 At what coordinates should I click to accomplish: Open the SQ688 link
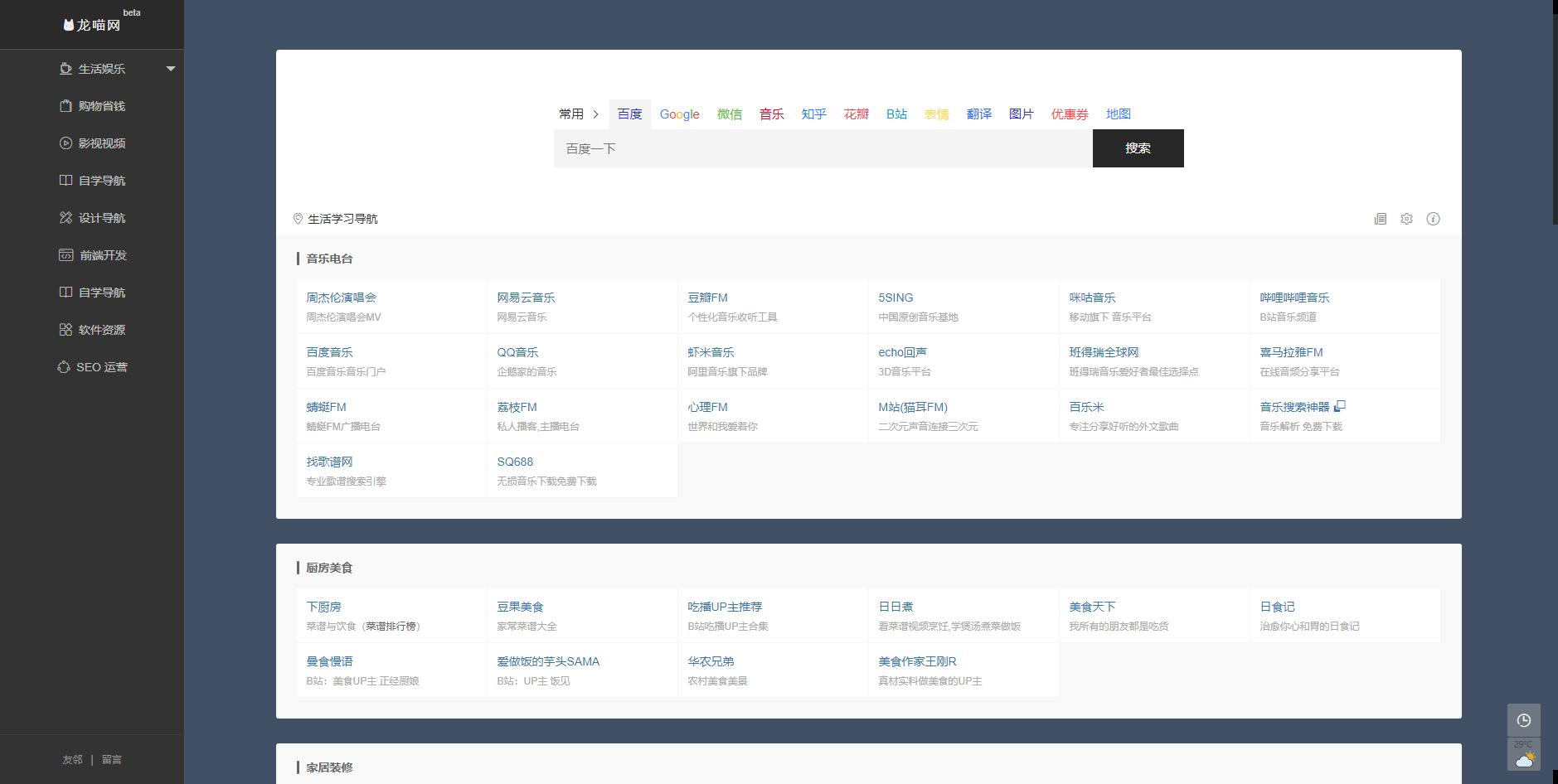(515, 462)
